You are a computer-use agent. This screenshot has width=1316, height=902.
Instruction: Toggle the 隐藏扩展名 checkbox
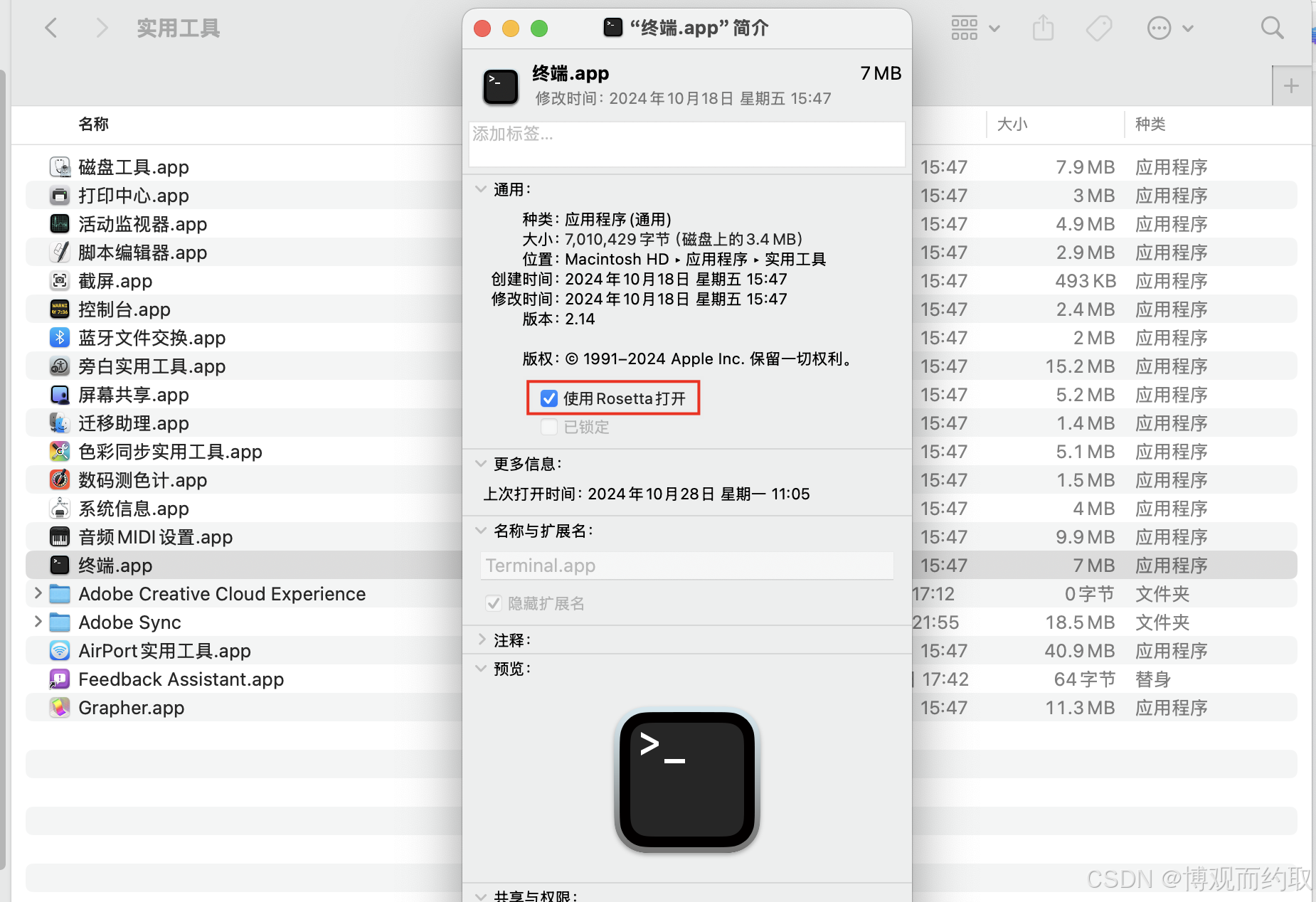494,603
